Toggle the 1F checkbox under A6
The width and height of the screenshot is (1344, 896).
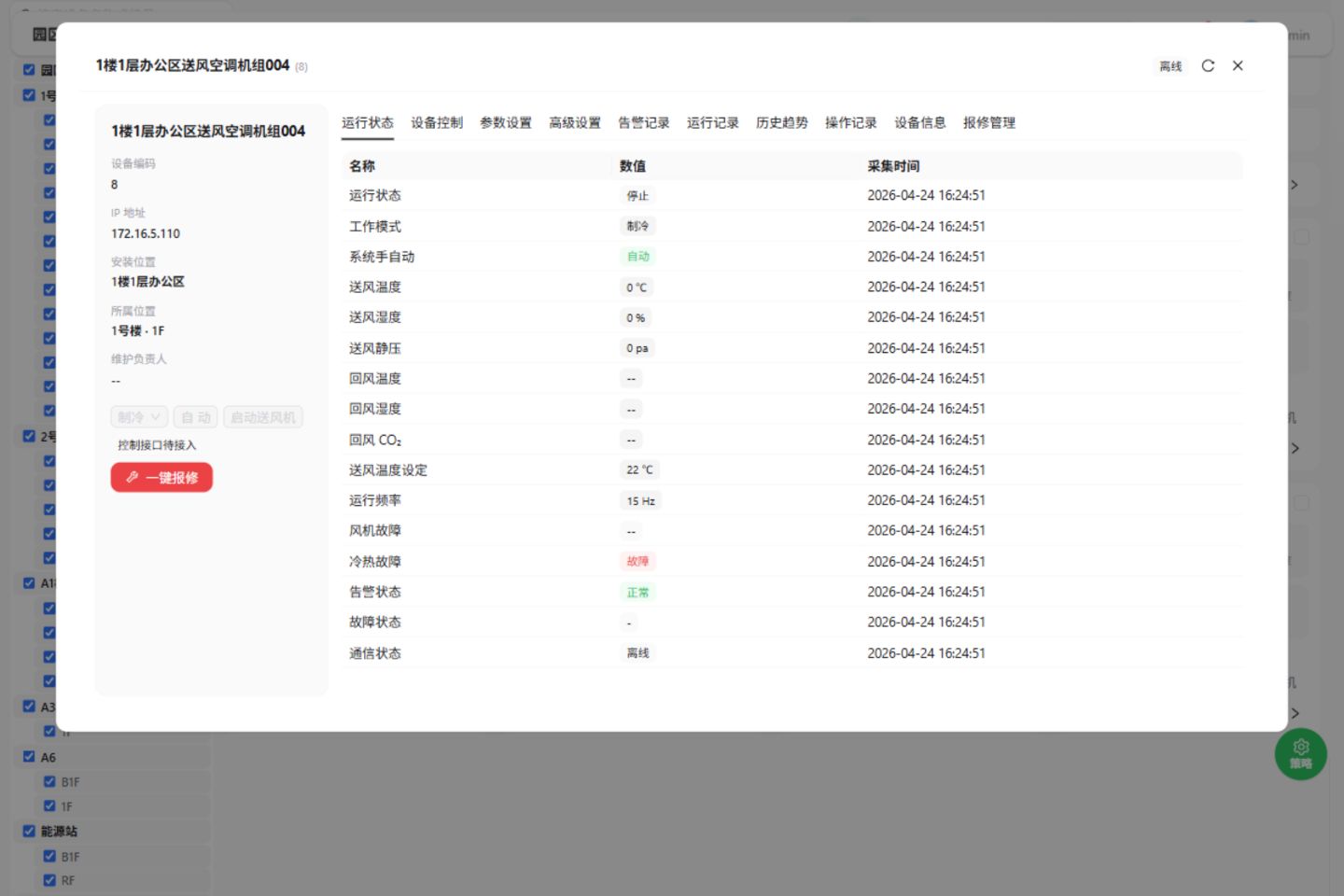click(49, 805)
